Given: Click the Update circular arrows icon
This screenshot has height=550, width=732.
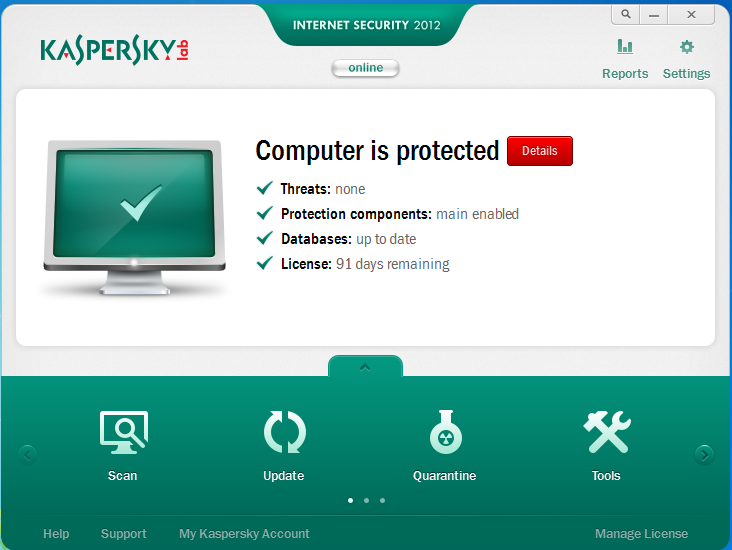Looking at the screenshot, I should pos(285,432).
